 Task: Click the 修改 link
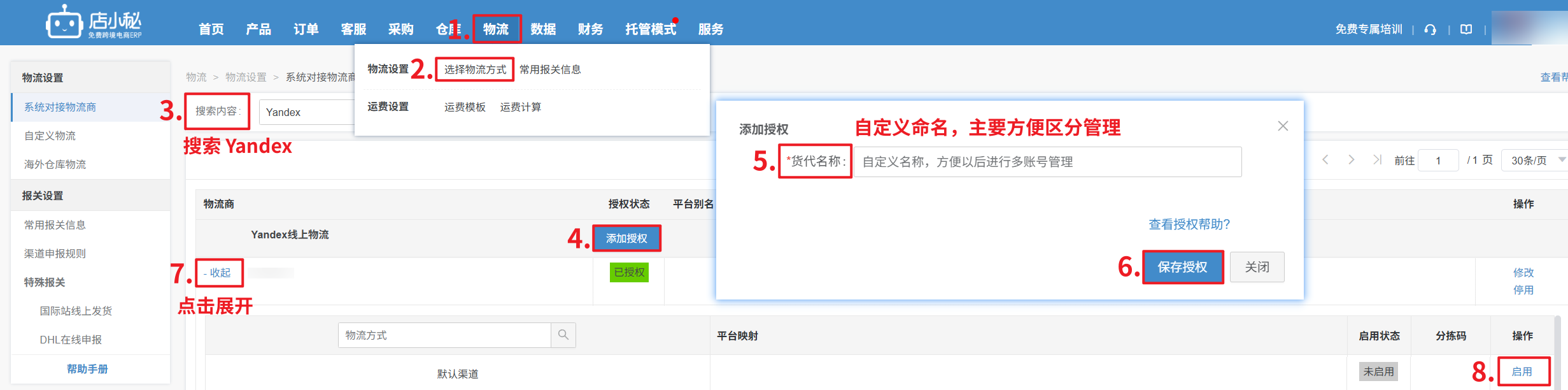coord(1523,273)
